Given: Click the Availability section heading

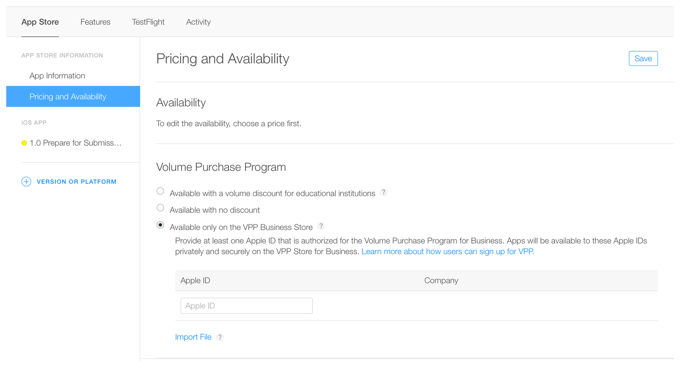Looking at the screenshot, I should 181,103.
